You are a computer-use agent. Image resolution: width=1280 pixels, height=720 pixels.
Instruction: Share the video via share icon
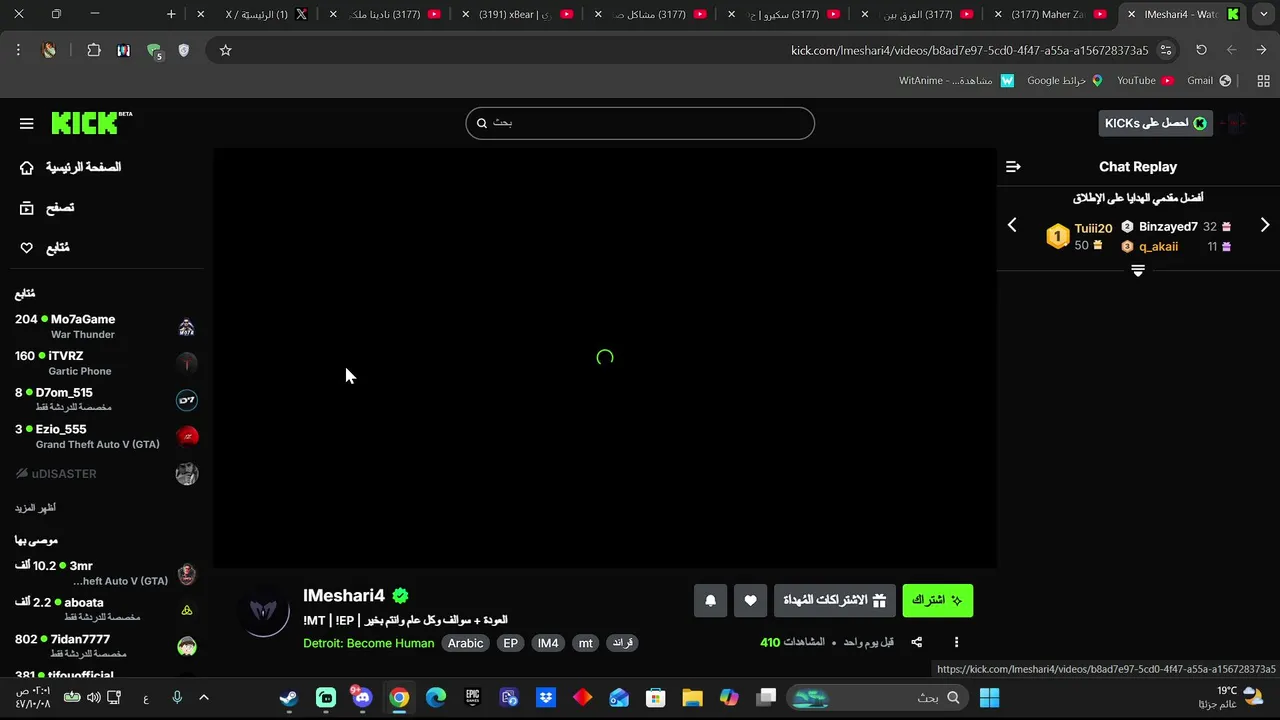click(x=917, y=642)
